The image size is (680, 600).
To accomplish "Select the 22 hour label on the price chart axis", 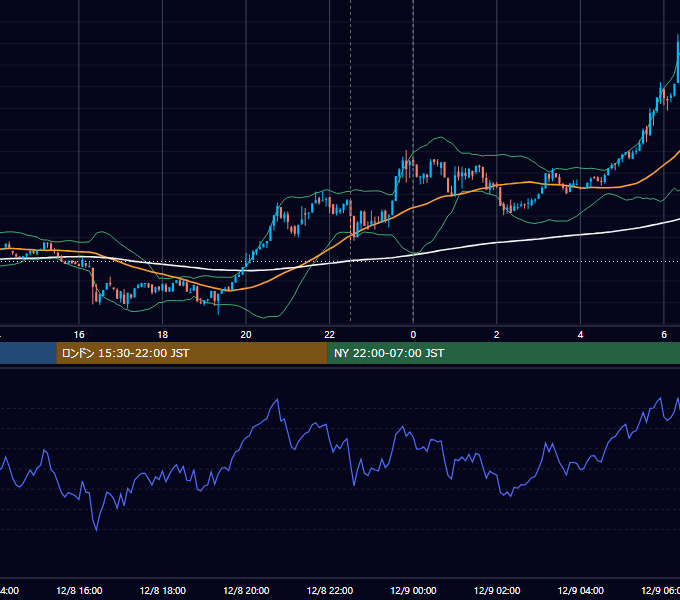I will [x=330, y=335].
